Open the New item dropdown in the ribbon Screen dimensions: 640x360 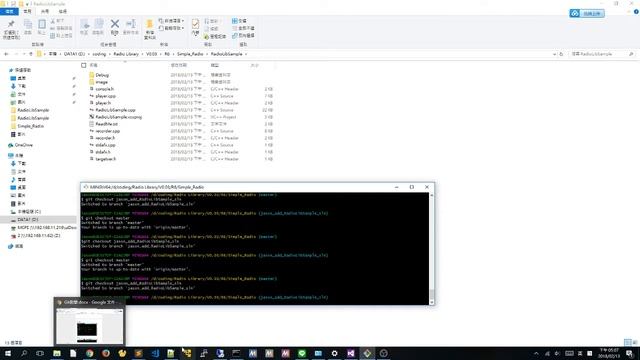click(171, 21)
